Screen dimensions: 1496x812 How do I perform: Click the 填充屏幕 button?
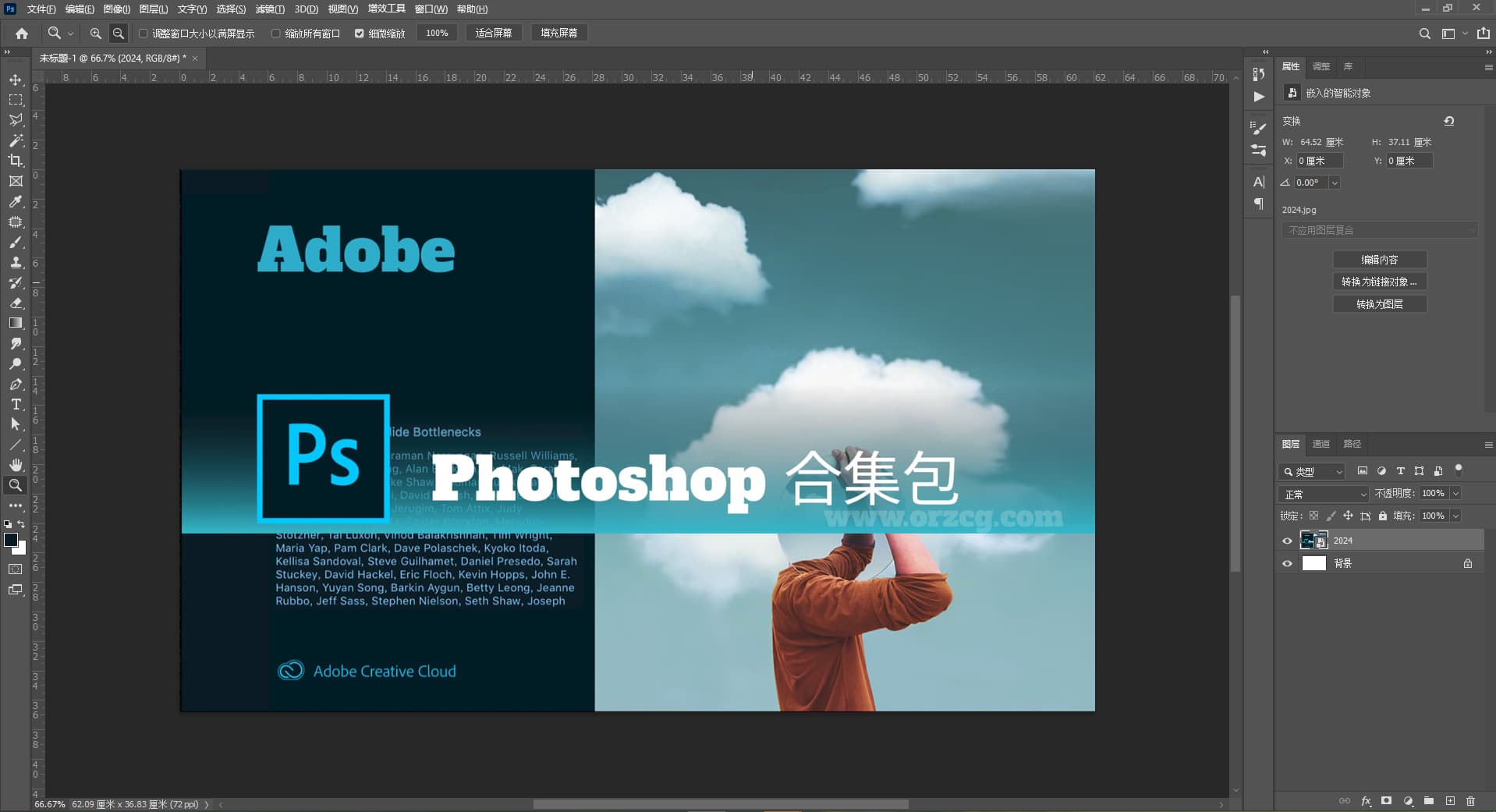(559, 34)
